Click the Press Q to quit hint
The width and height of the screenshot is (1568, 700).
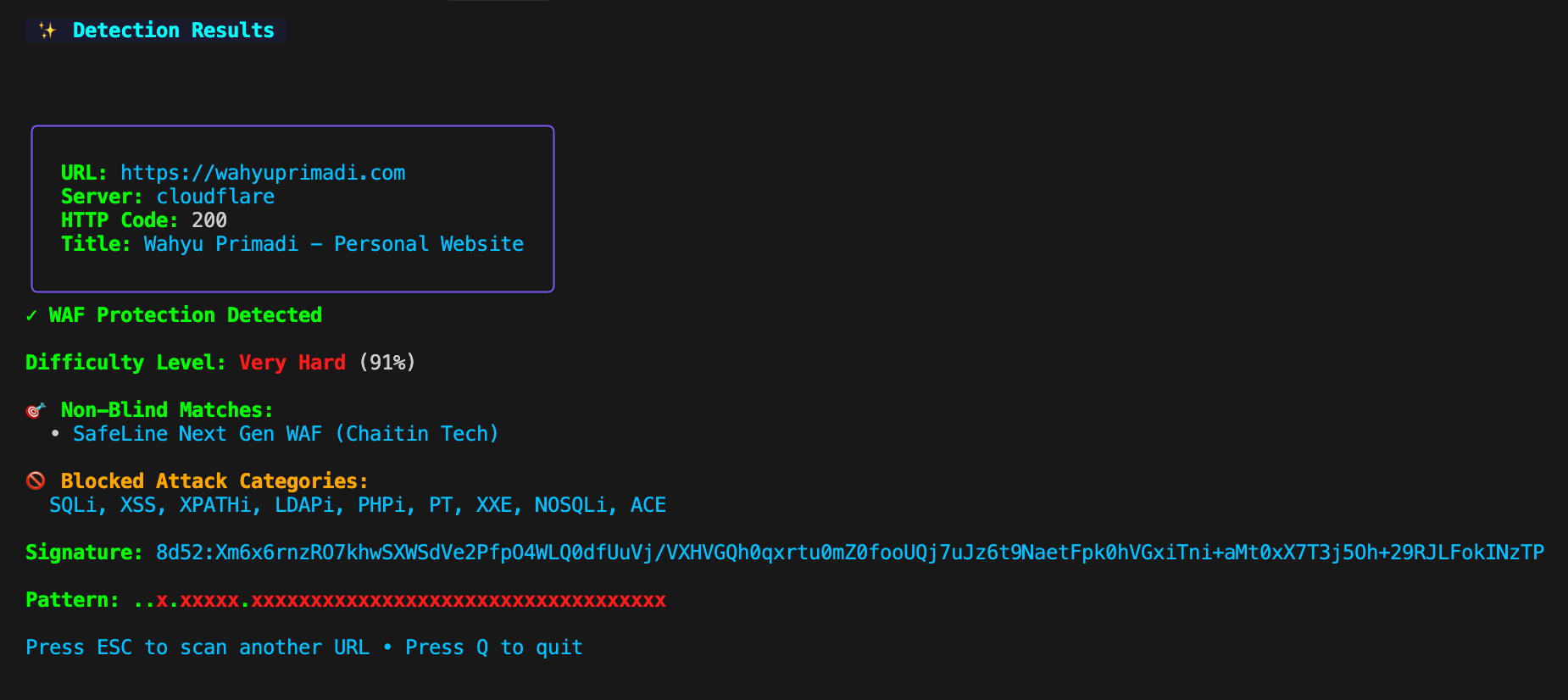click(494, 647)
